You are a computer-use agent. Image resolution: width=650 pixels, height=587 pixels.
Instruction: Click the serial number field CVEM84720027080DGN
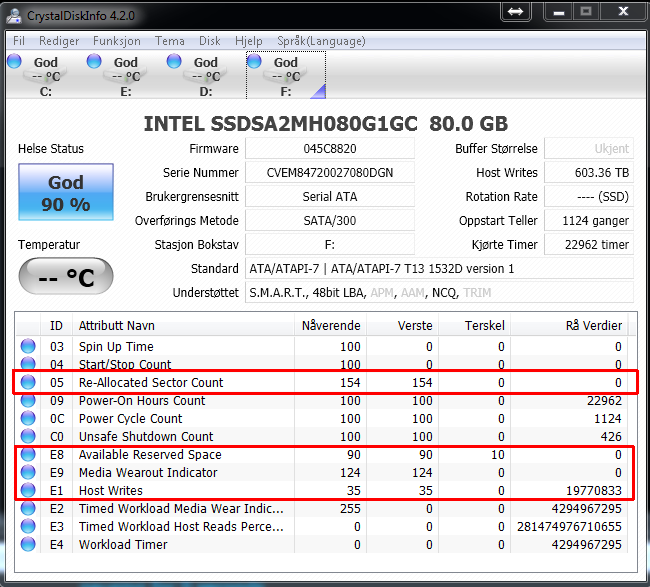(330, 172)
